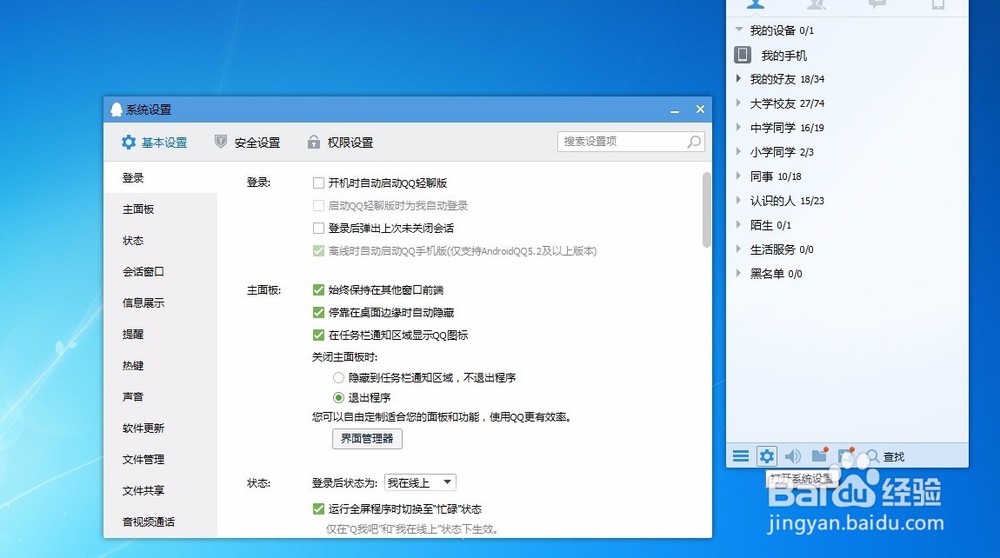This screenshot has width=1000, height=558.
Task: Expand 黑名单 0/0 group
Action: point(739,273)
